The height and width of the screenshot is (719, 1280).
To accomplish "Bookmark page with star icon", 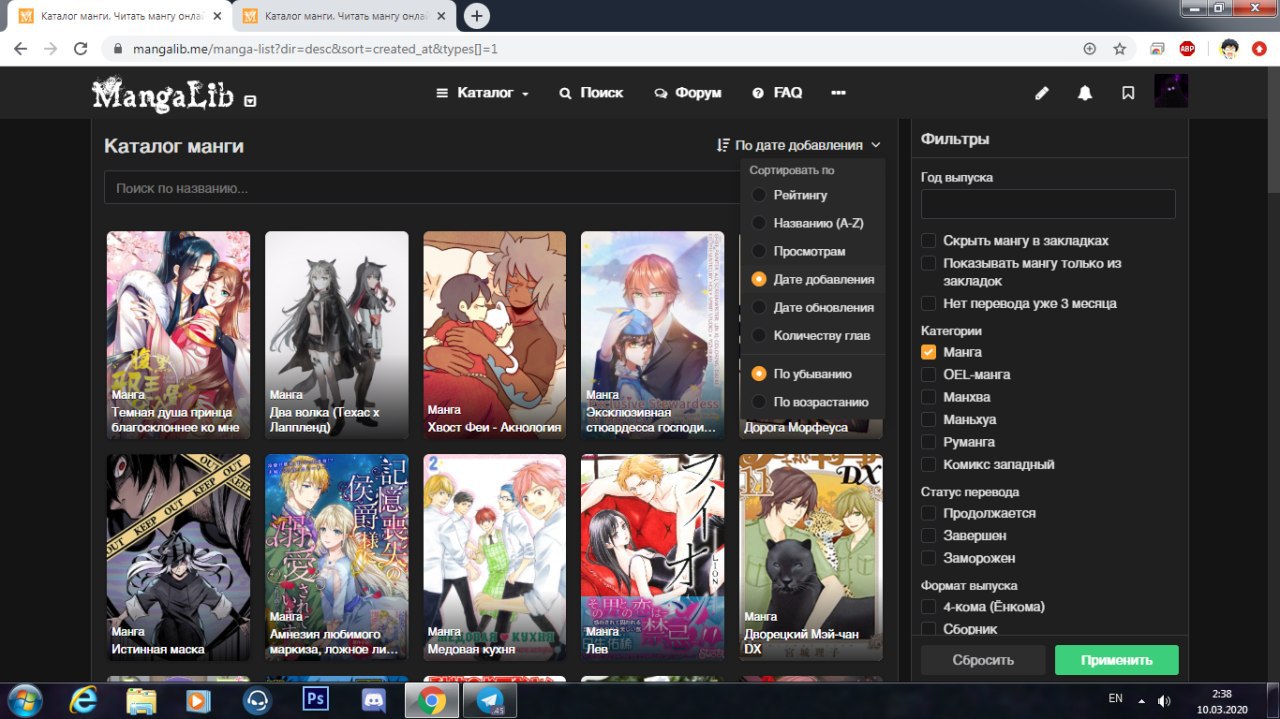I will [1119, 48].
